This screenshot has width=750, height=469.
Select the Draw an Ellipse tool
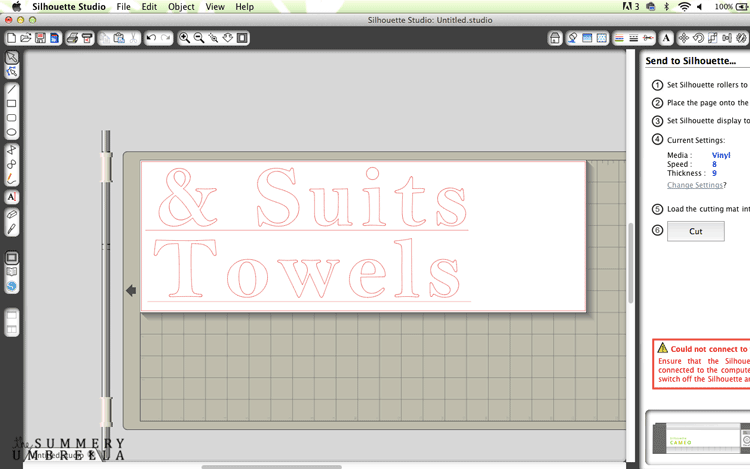point(12,132)
